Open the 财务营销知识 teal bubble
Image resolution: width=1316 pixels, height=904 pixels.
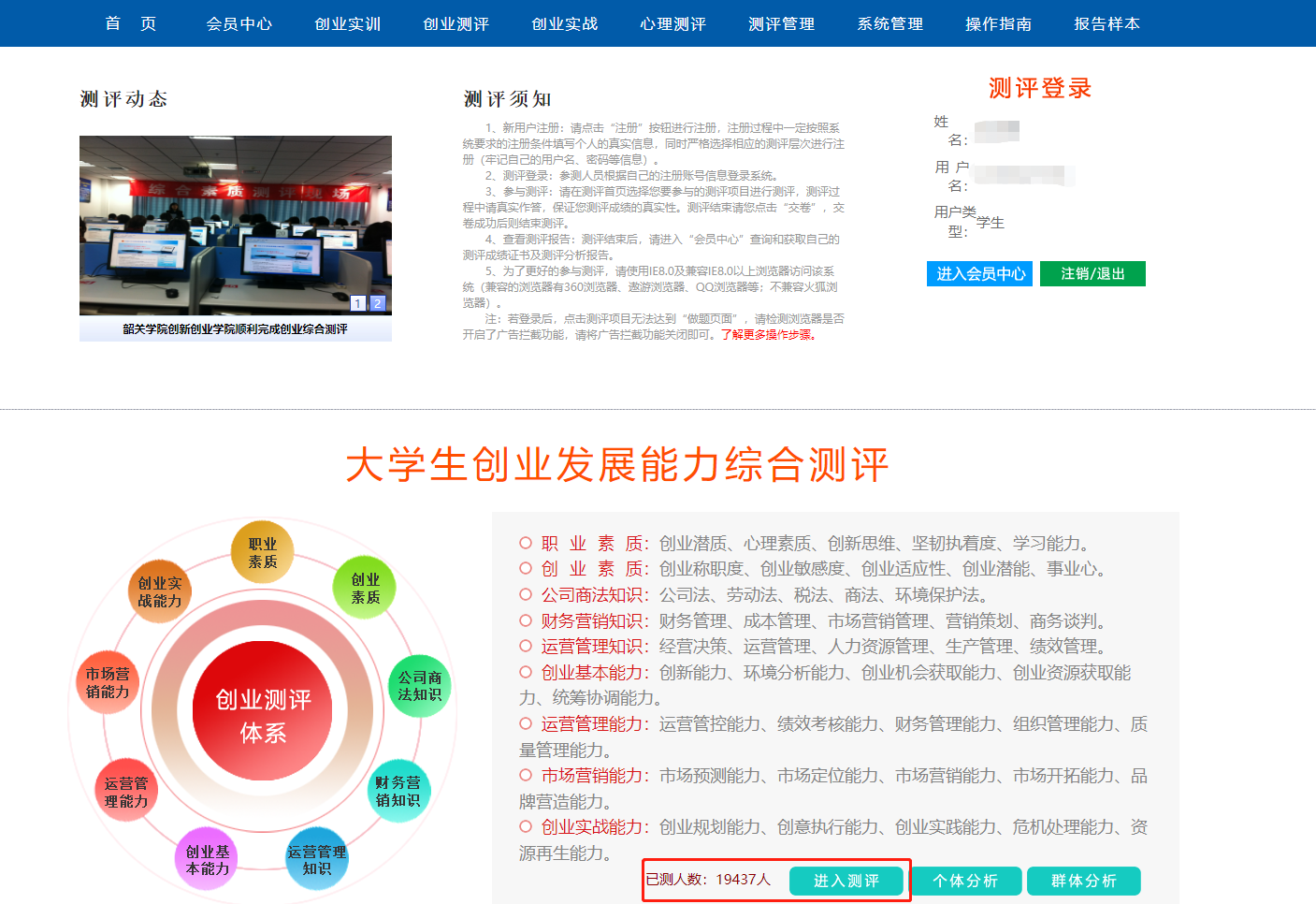click(x=398, y=791)
